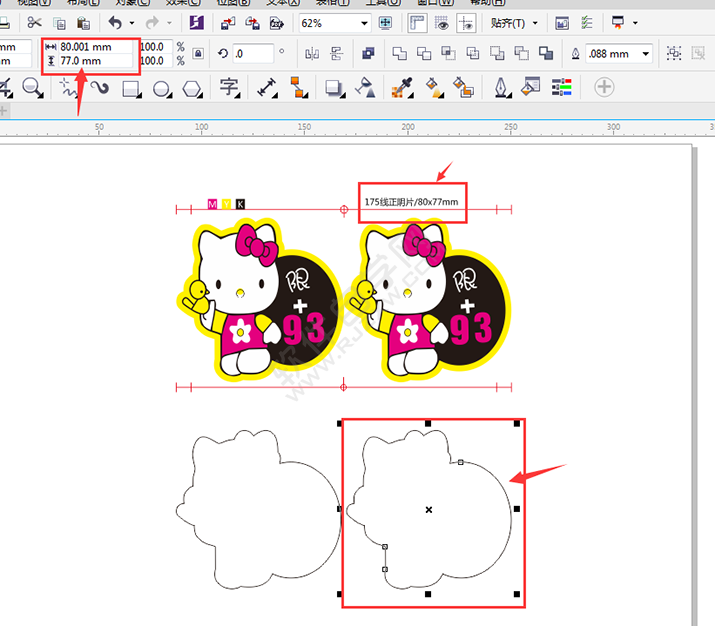The image size is (715, 626).
Task: Click the Create Boundary icon
Action: tap(546, 53)
